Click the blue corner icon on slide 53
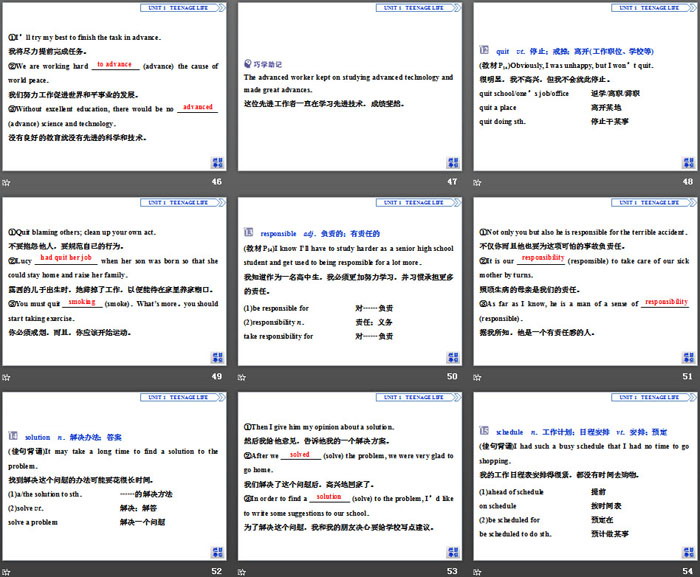 (453, 552)
